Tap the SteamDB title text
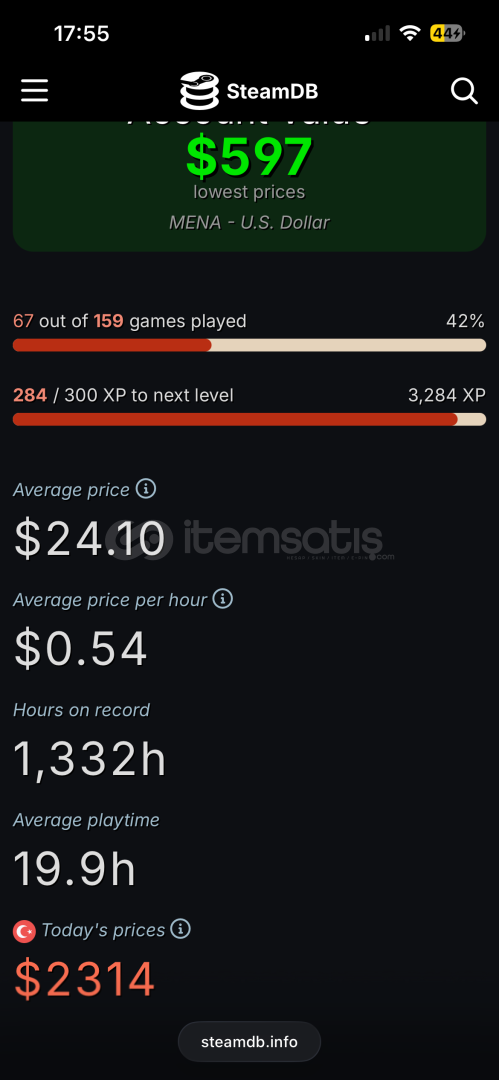 click(272, 92)
